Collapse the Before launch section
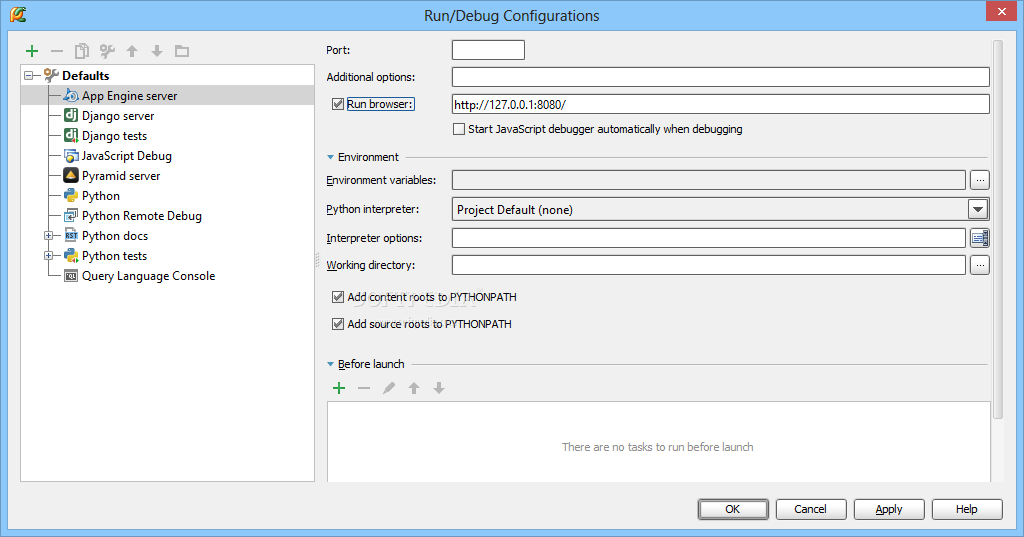The height and width of the screenshot is (537, 1024). click(x=330, y=365)
